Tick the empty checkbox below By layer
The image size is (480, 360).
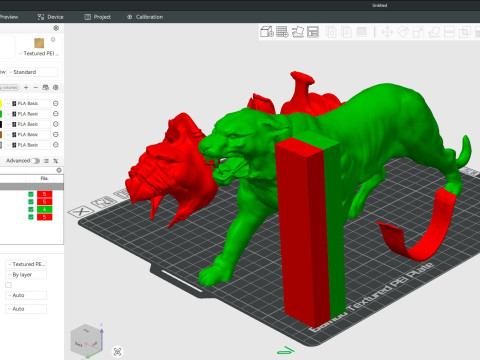coord(8,285)
